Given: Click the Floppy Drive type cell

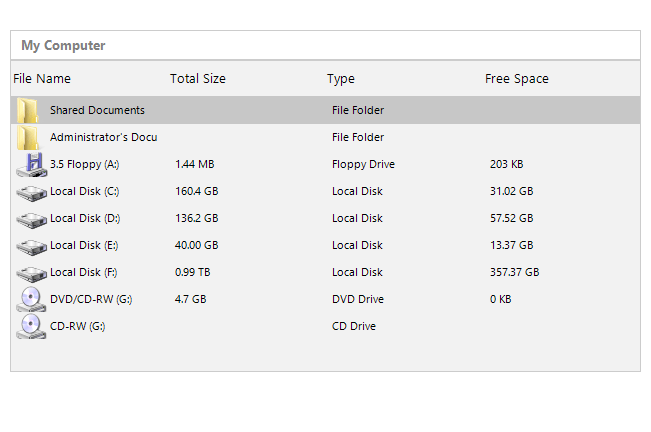Looking at the screenshot, I should tap(363, 164).
